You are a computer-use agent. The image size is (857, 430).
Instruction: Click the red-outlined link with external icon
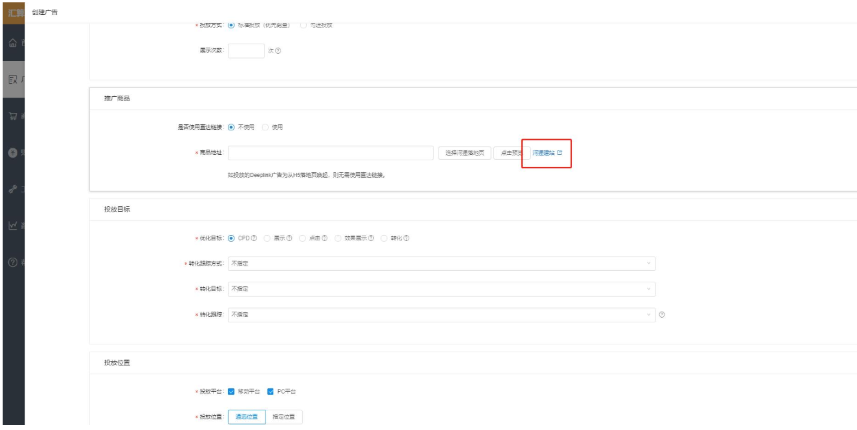tap(546, 153)
